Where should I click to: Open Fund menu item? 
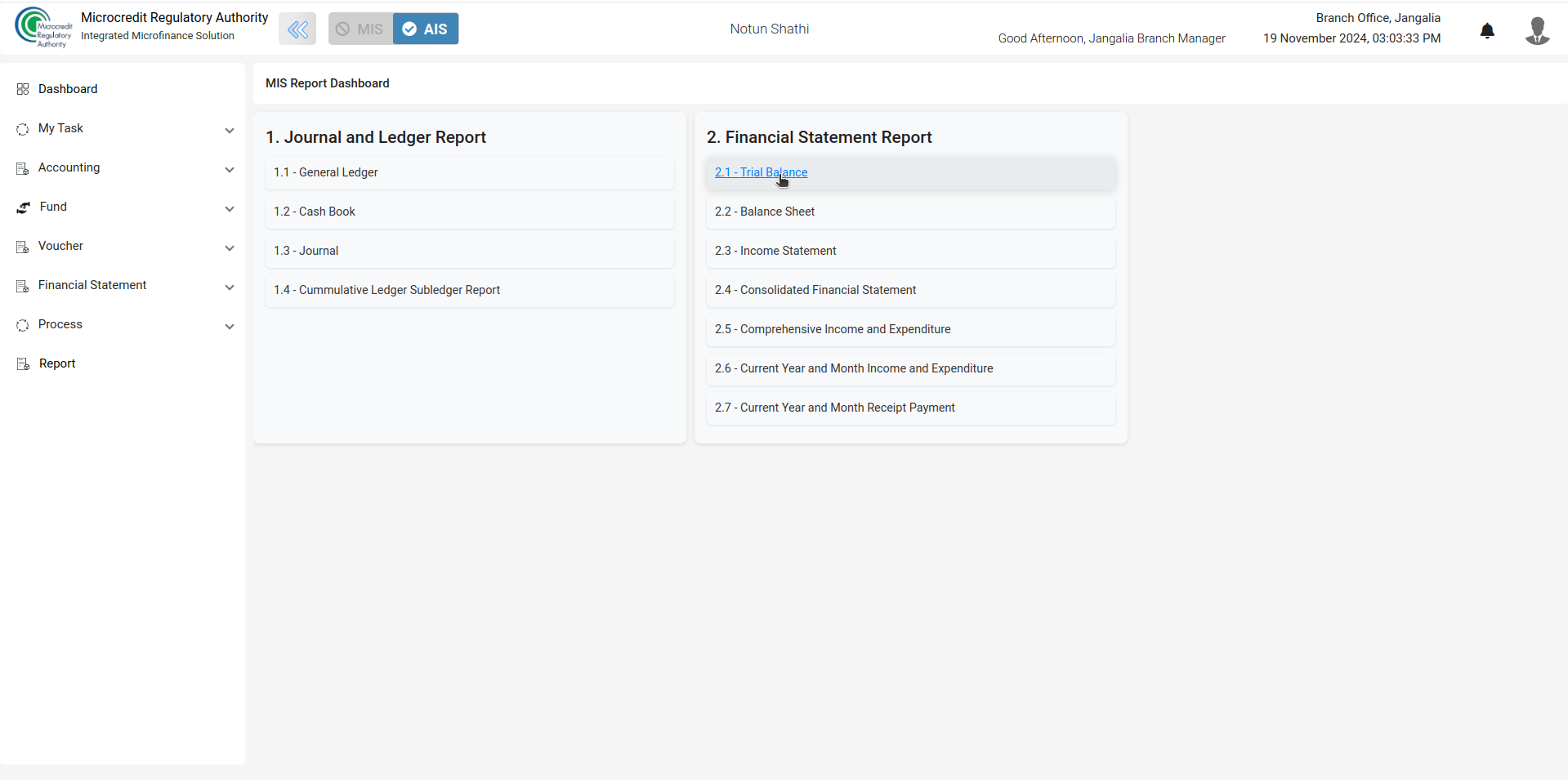click(53, 207)
